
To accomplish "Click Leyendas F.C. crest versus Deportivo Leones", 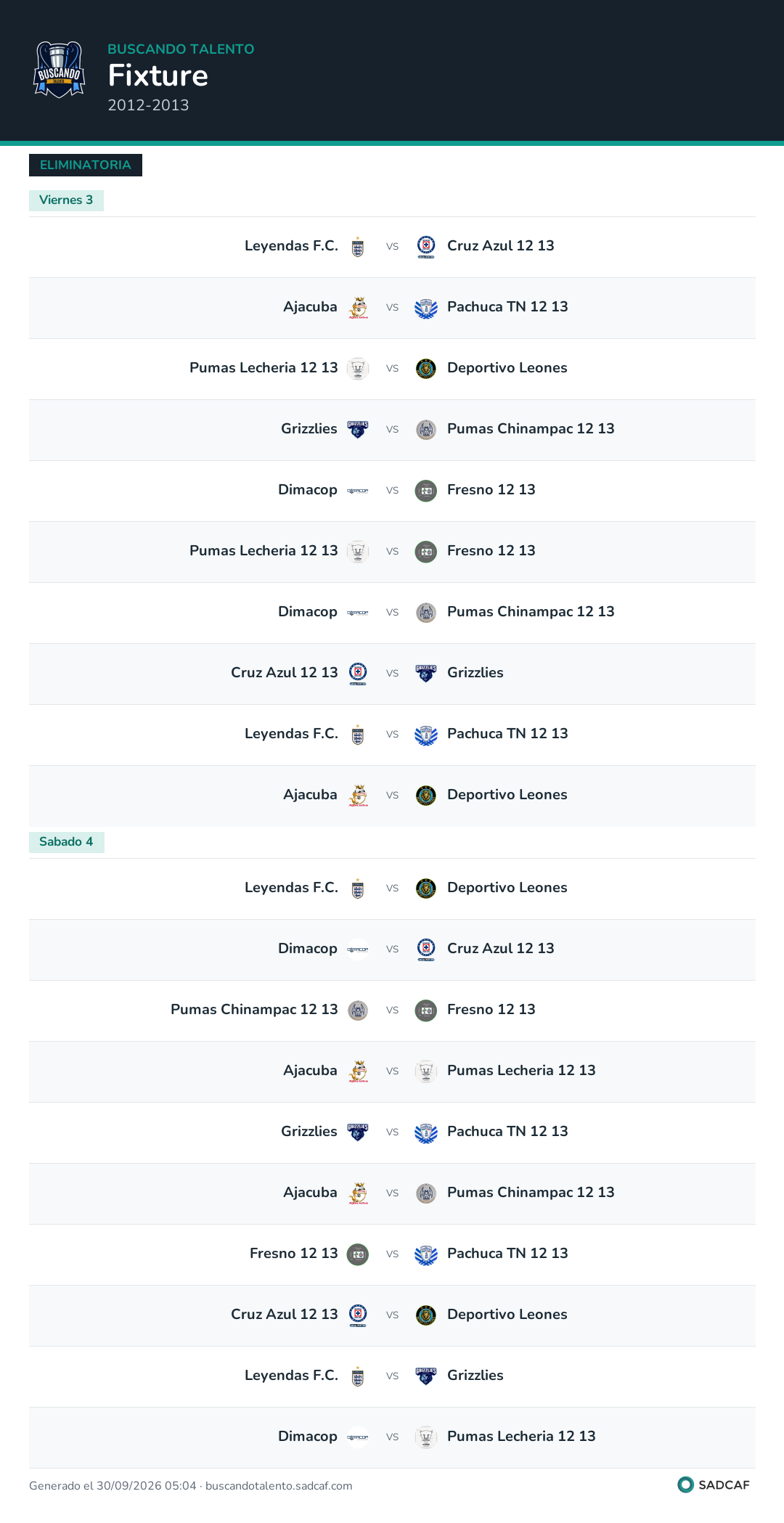I will click(x=358, y=889).
